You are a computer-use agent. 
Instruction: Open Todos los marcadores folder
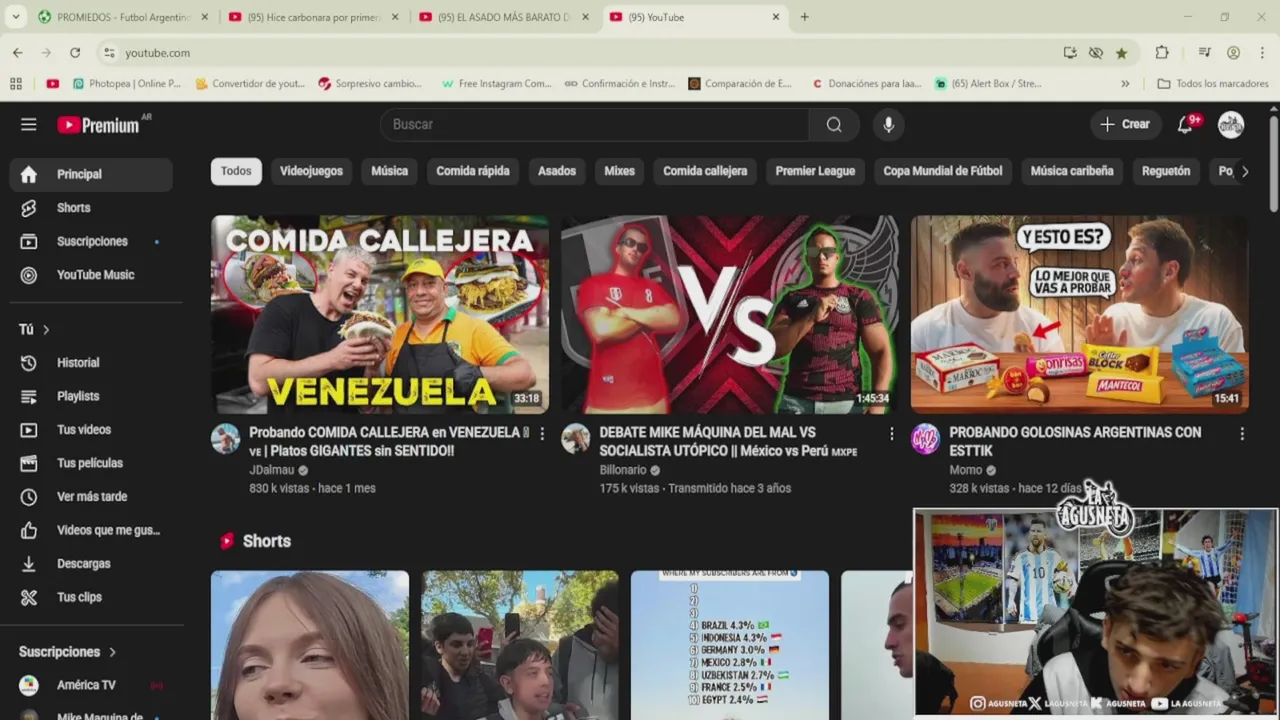[x=1213, y=84]
